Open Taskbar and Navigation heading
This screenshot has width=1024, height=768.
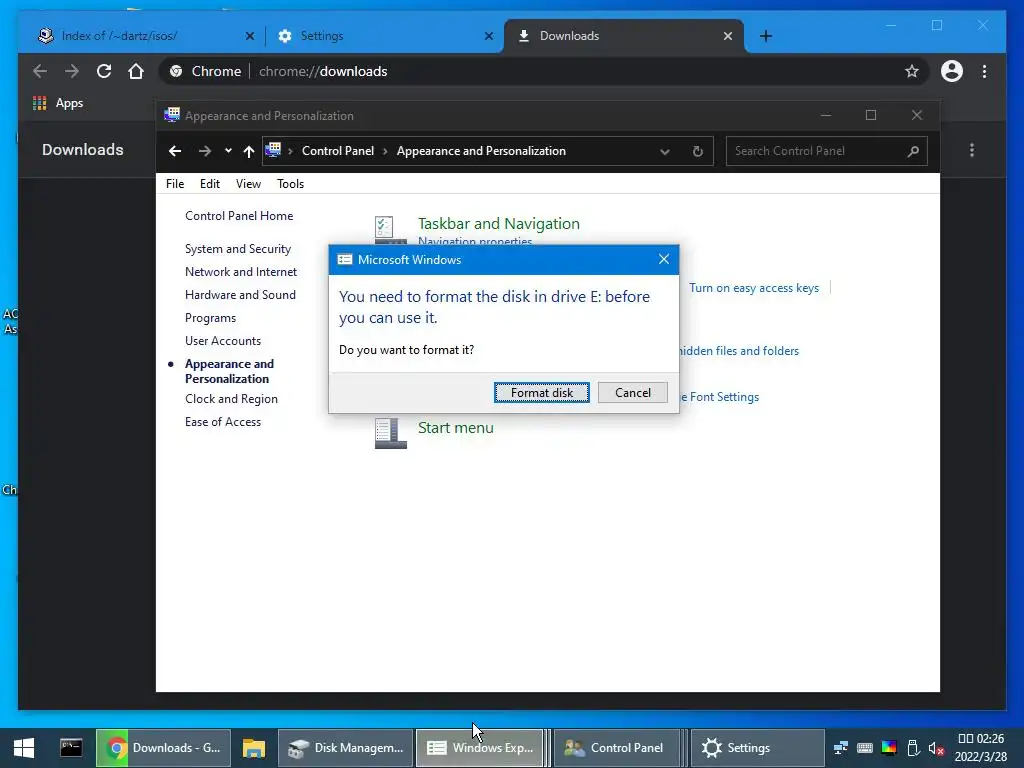tap(499, 223)
